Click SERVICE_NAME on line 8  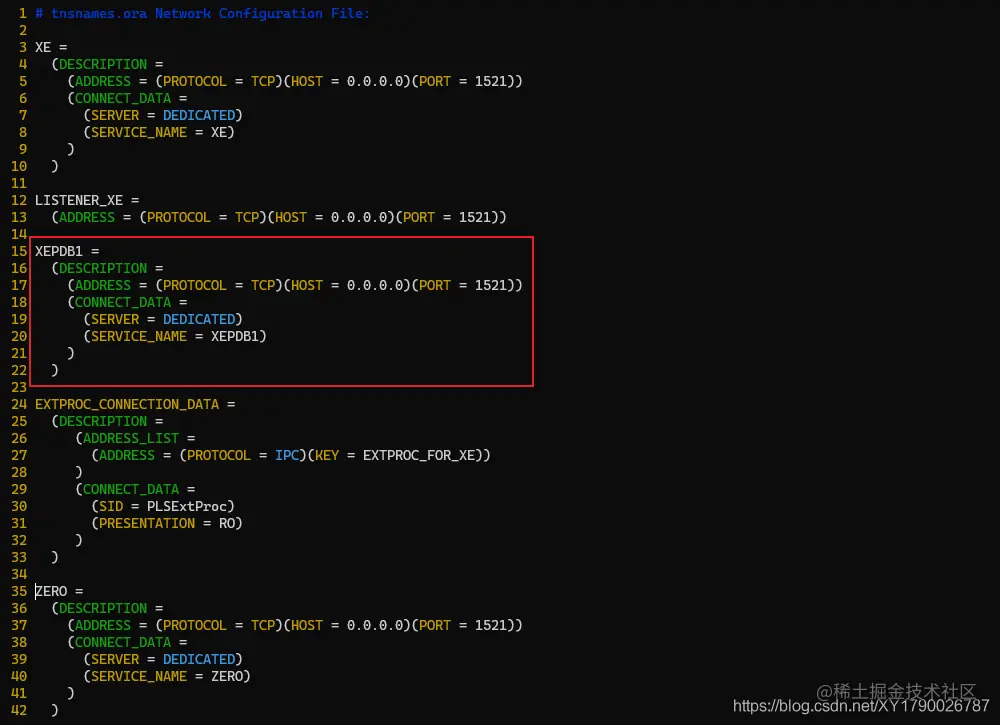pyautogui.click(x=139, y=133)
